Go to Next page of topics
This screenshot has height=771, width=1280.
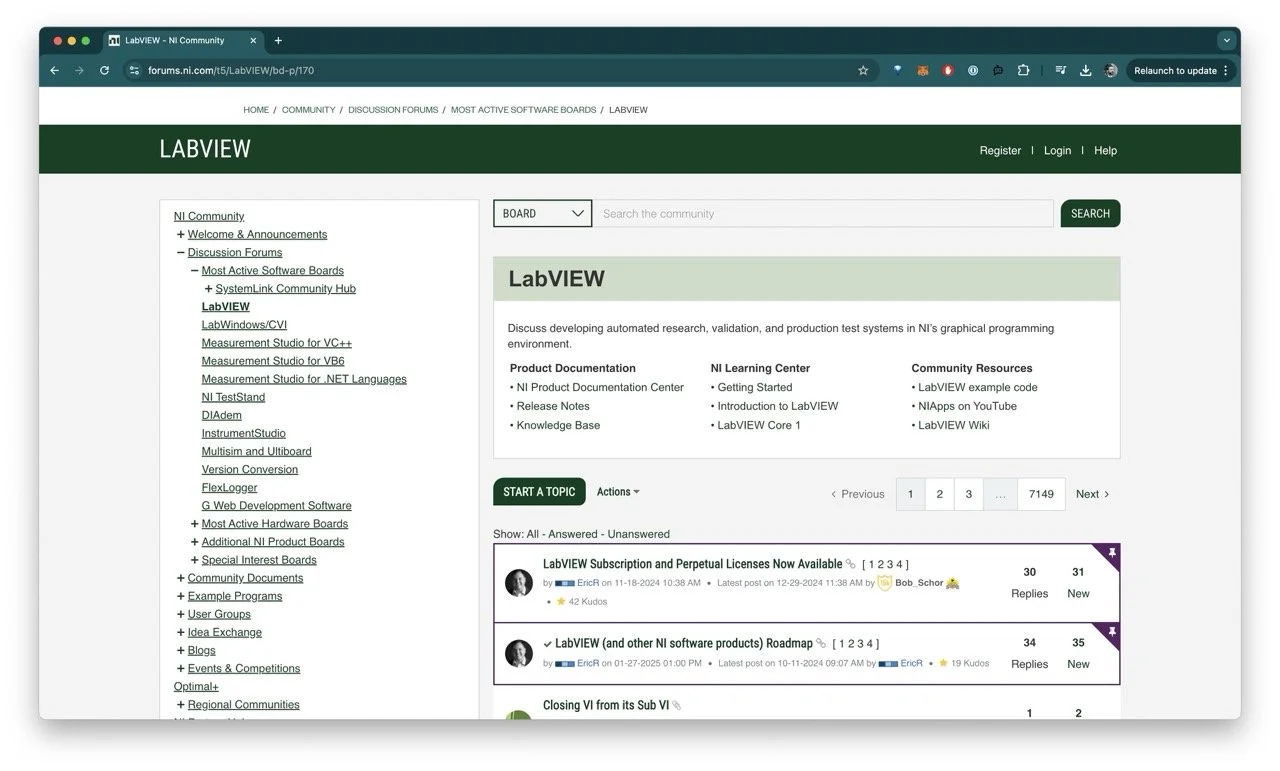pos(1092,494)
